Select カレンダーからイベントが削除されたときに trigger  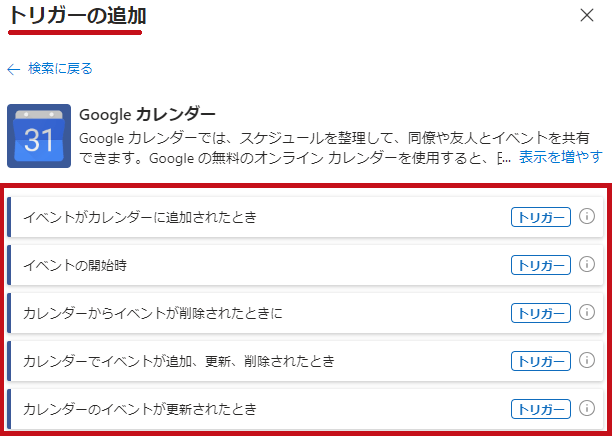[x=305, y=313]
